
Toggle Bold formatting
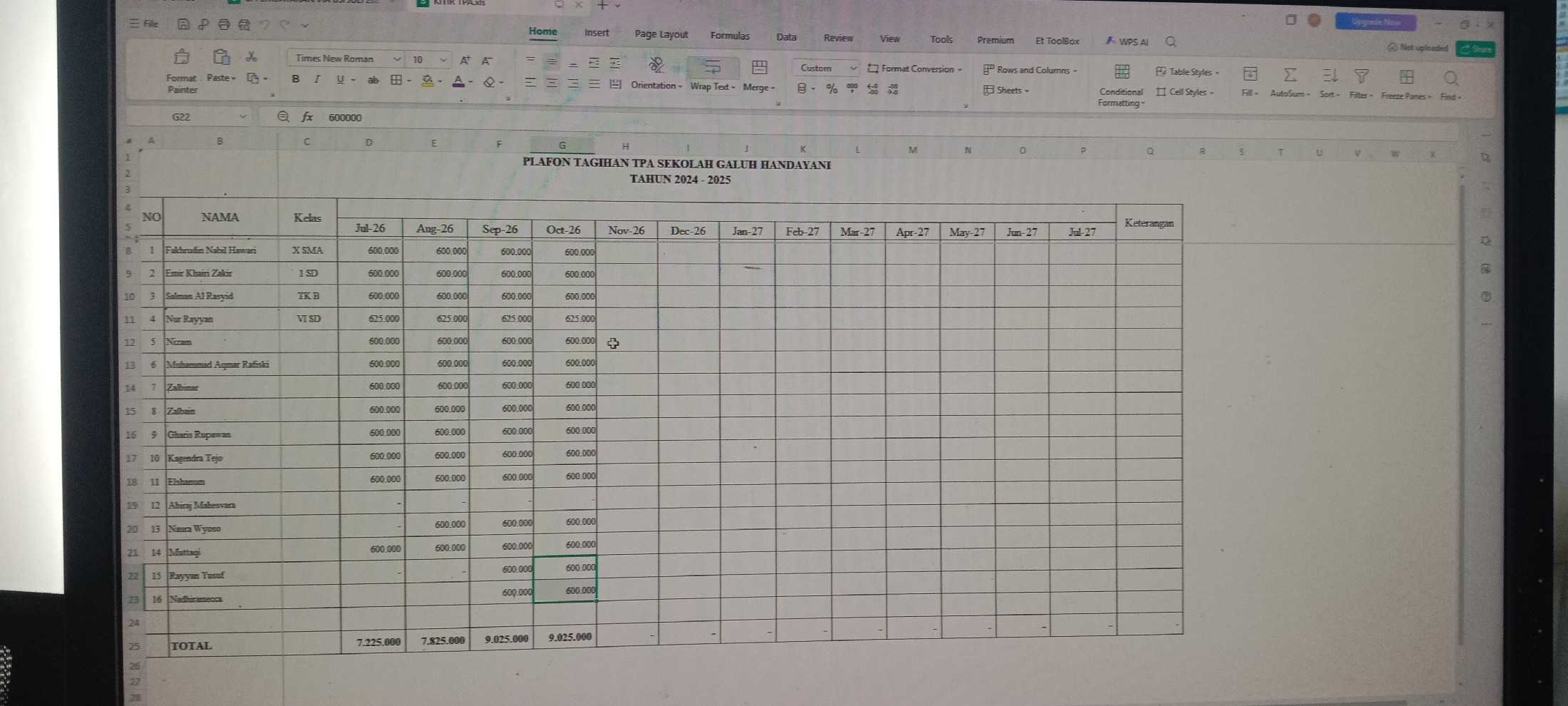click(296, 79)
